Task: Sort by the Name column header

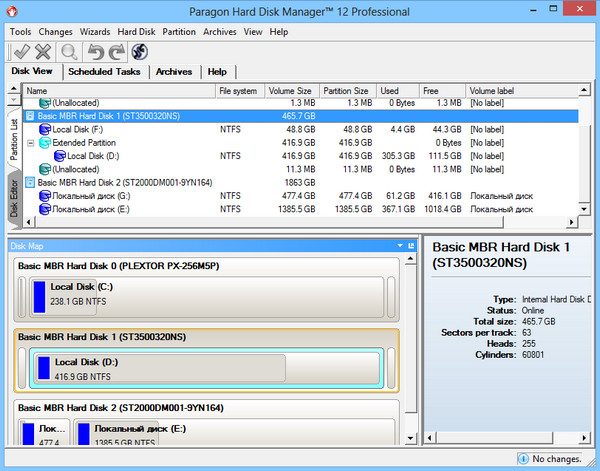Action: [x=119, y=91]
